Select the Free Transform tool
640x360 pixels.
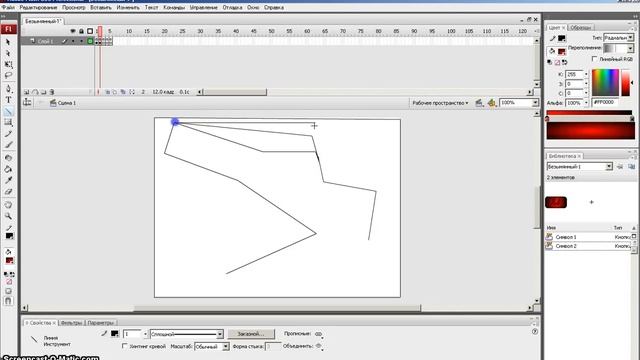8,64
